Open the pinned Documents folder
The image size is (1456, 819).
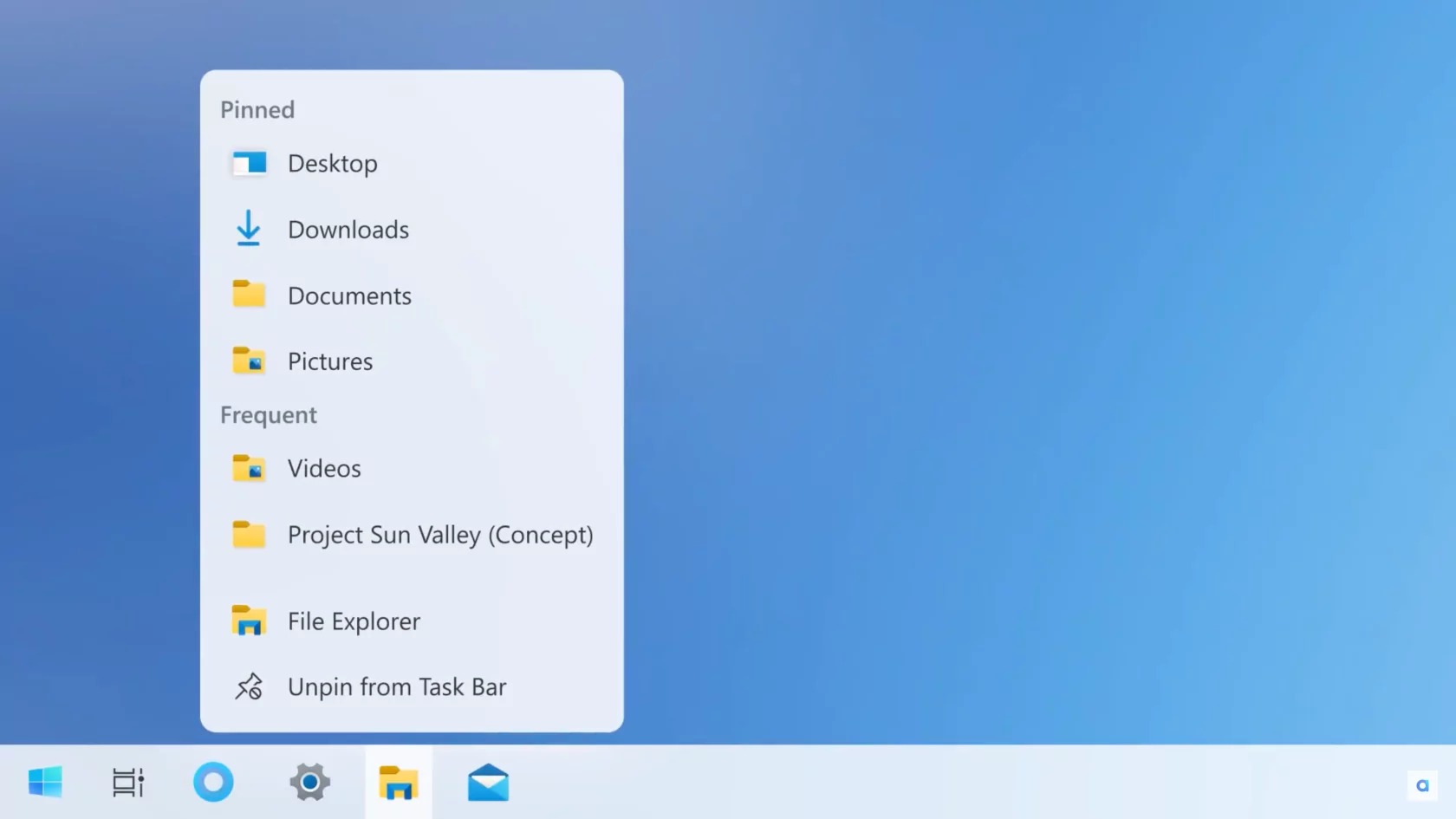pyautogui.click(x=349, y=296)
